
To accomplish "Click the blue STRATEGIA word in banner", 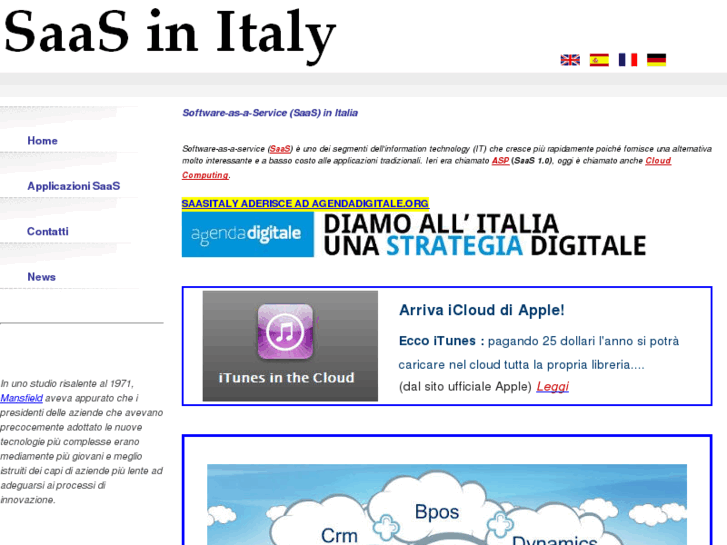I will point(454,246).
